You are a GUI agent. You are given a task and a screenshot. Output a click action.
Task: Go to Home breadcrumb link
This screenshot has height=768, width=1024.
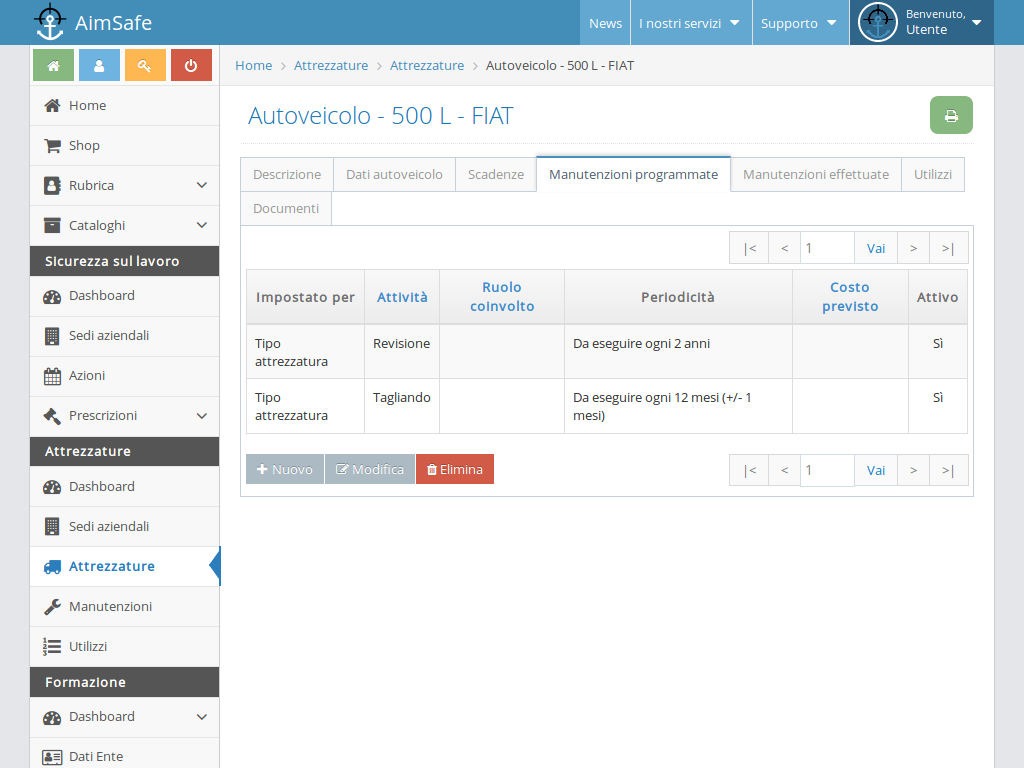pos(253,65)
